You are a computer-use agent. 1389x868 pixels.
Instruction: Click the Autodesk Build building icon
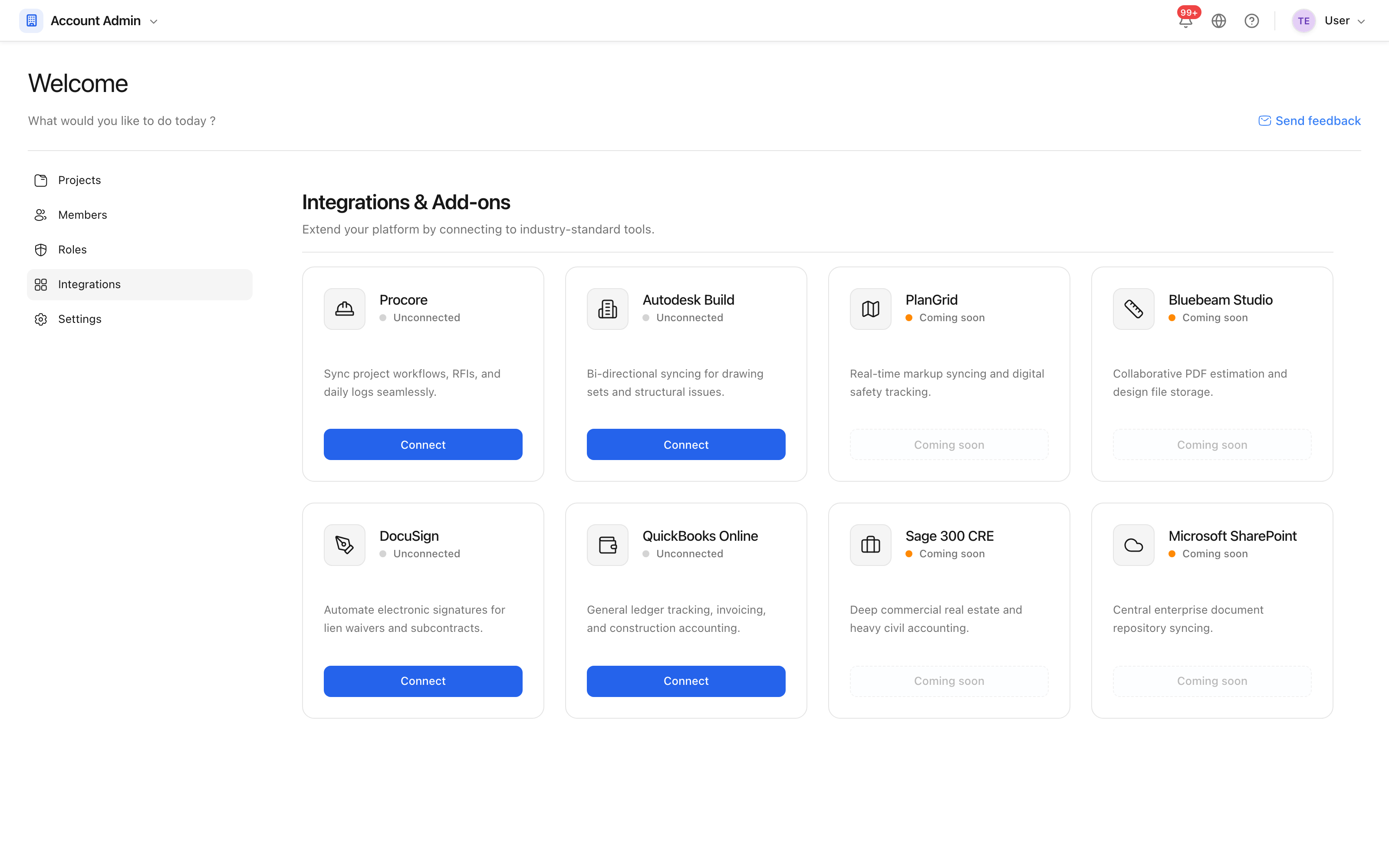tap(607, 309)
